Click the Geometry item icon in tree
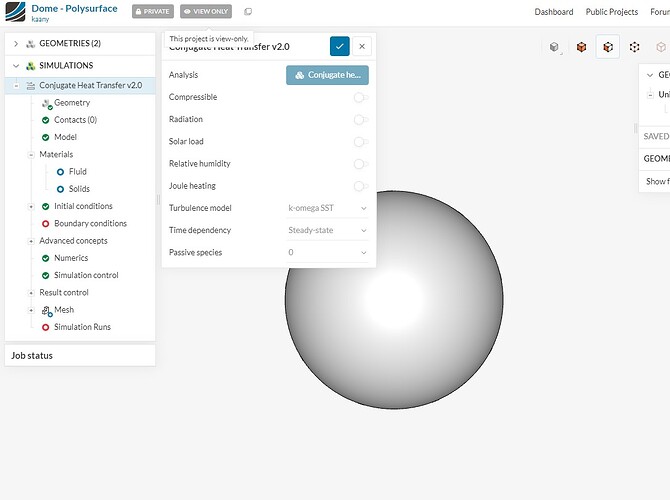The width and height of the screenshot is (670, 500). coord(47,103)
